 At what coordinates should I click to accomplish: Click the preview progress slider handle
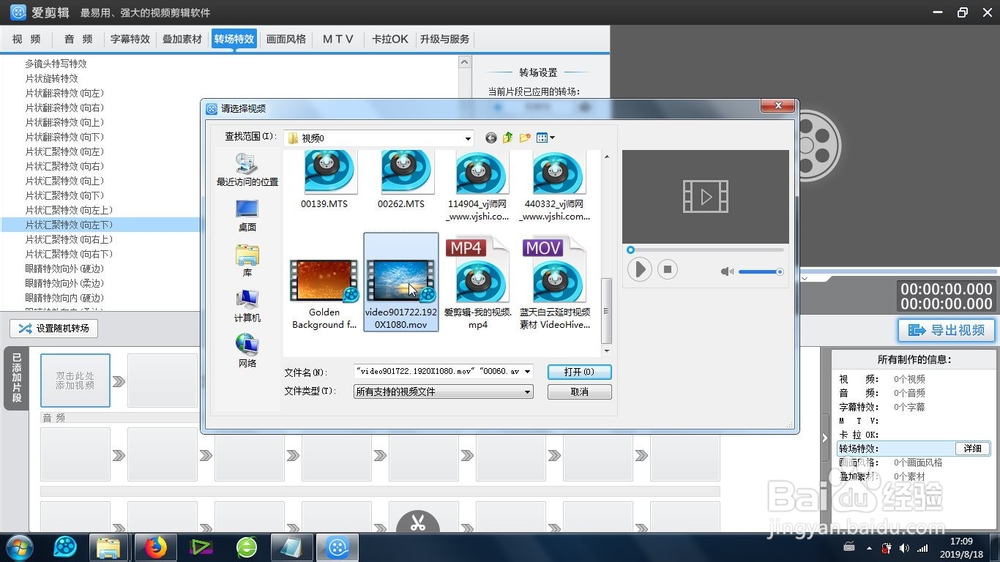coord(631,250)
